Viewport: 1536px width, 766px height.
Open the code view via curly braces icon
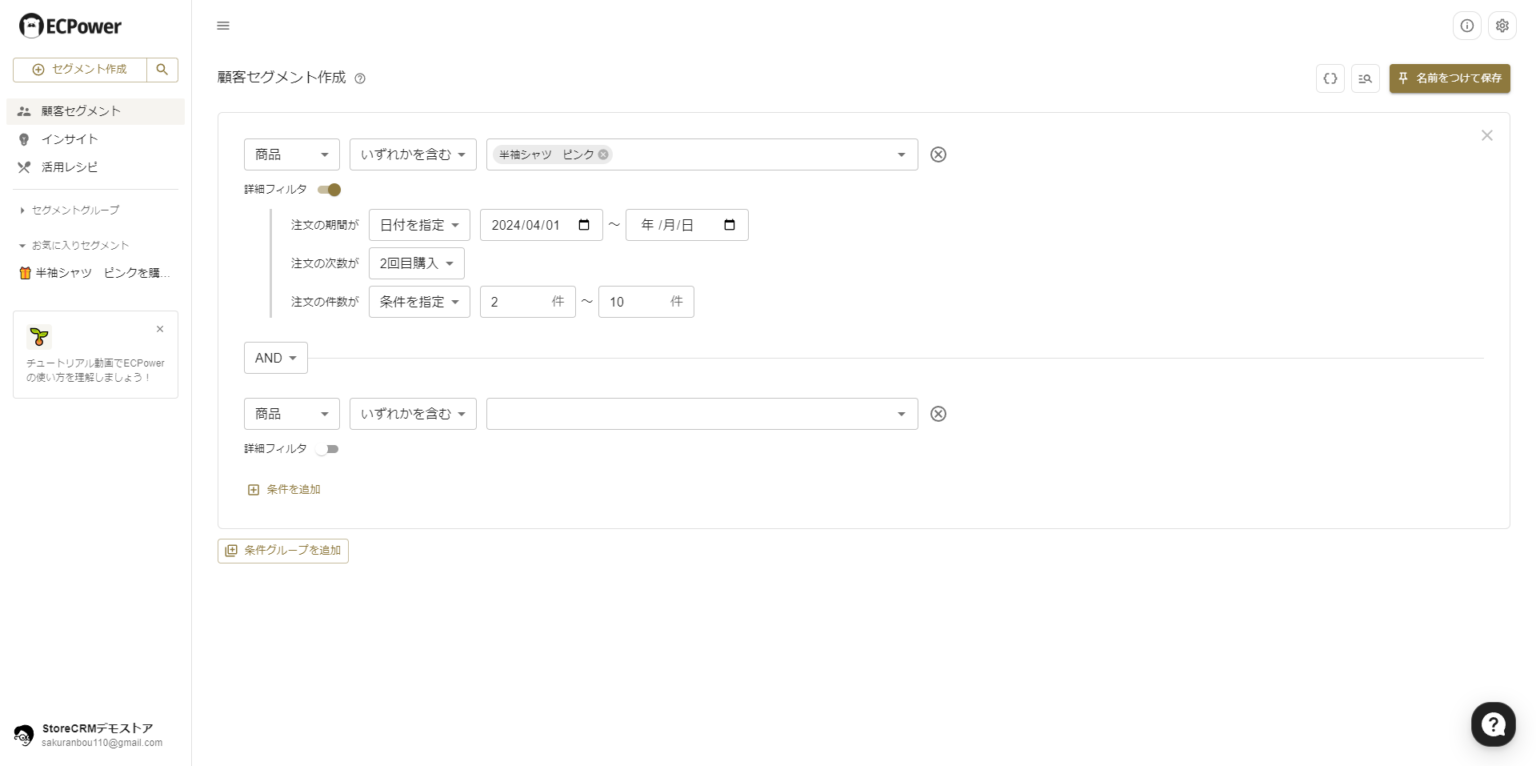[x=1330, y=78]
